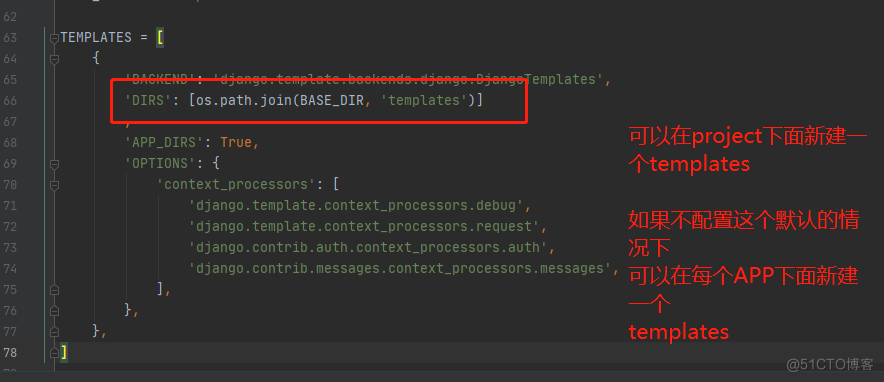Viewport: 884px width, 382px height.
Task: Click the 'OPTIONS' key
Action: click(159, 164)
